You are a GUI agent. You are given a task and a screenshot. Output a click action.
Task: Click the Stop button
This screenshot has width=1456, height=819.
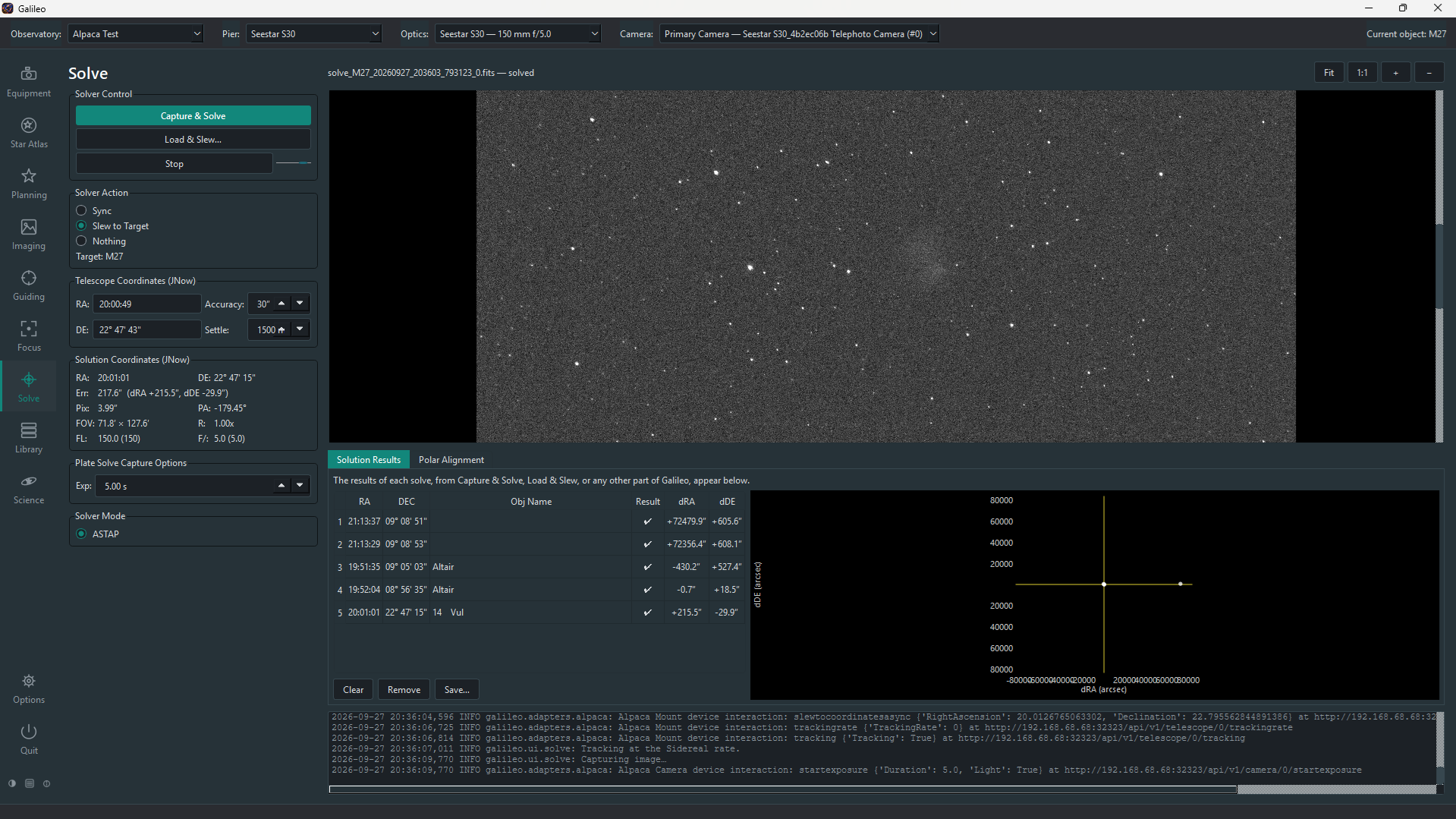(174, 164)
